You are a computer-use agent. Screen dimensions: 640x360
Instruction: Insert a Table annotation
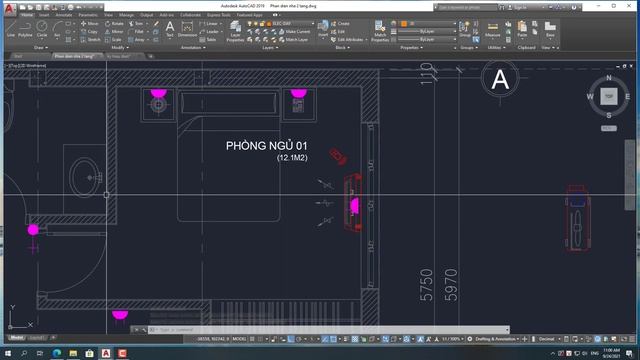pos(208,40)
